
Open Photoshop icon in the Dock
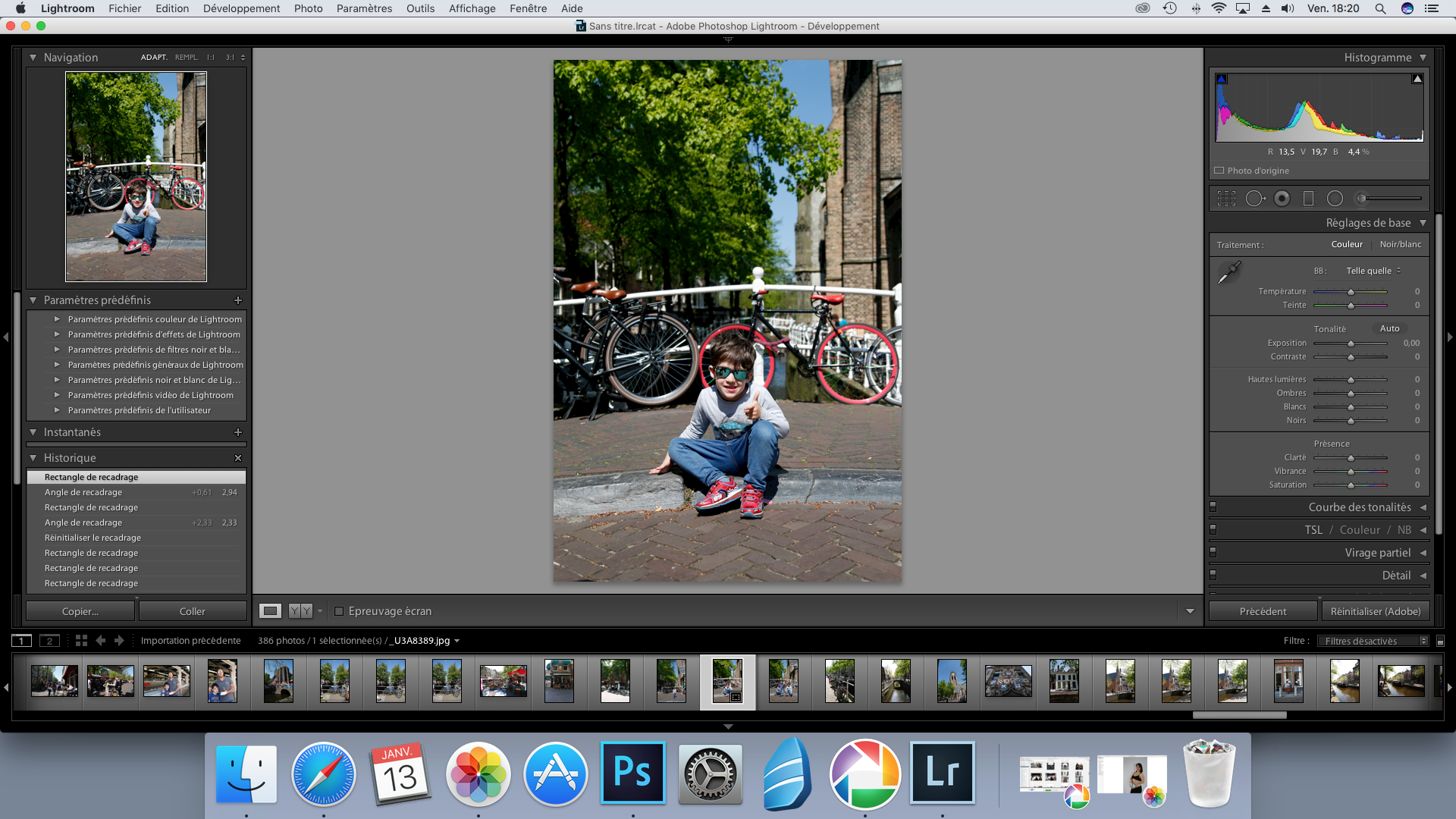632,773
